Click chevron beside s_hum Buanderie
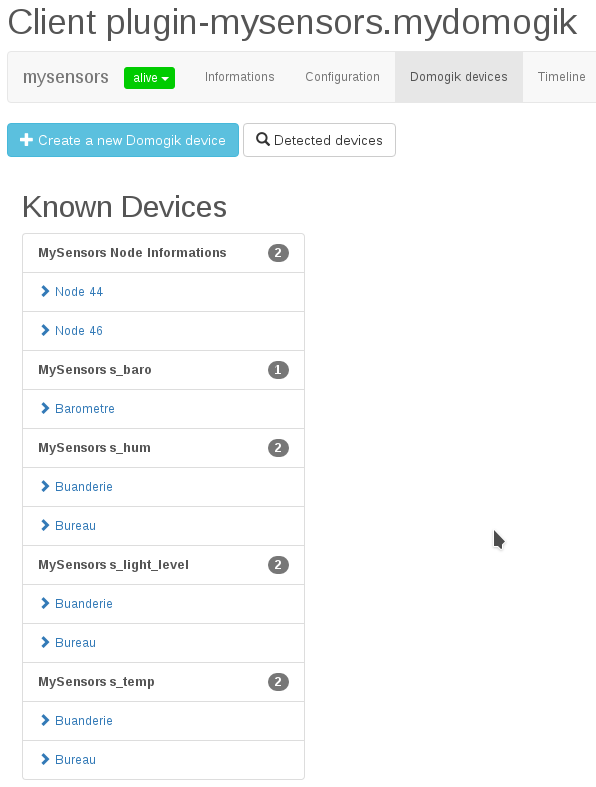The image size is (596, 787). click(x=45, y=486)
